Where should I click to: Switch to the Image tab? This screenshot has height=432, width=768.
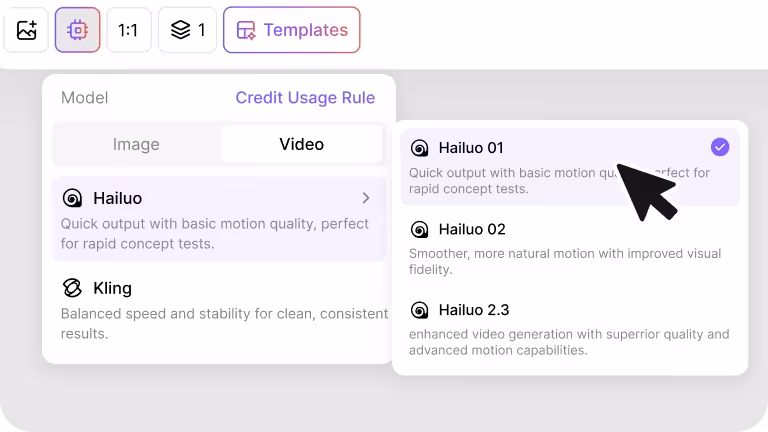pyautogui.click(x=136, y=144)
